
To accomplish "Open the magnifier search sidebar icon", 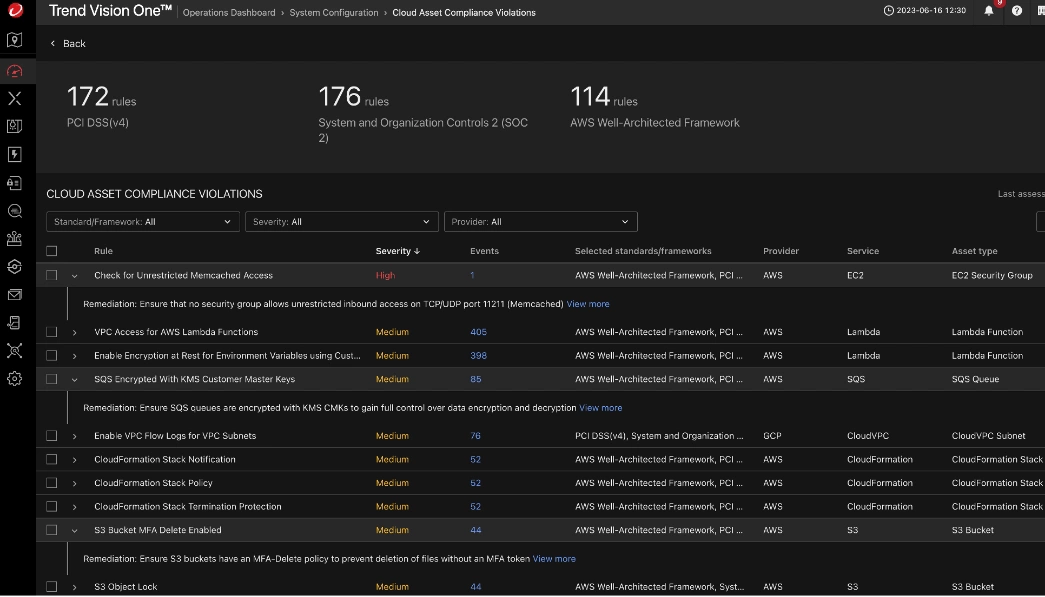I will point(15,211).
